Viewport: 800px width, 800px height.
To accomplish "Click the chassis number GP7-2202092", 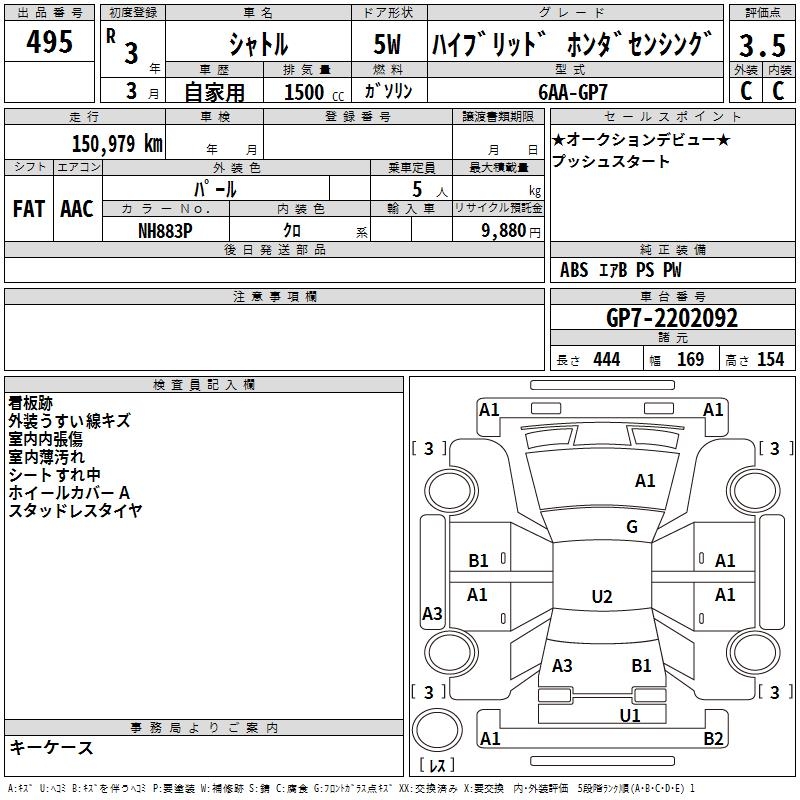I will (x=672, y=318).
